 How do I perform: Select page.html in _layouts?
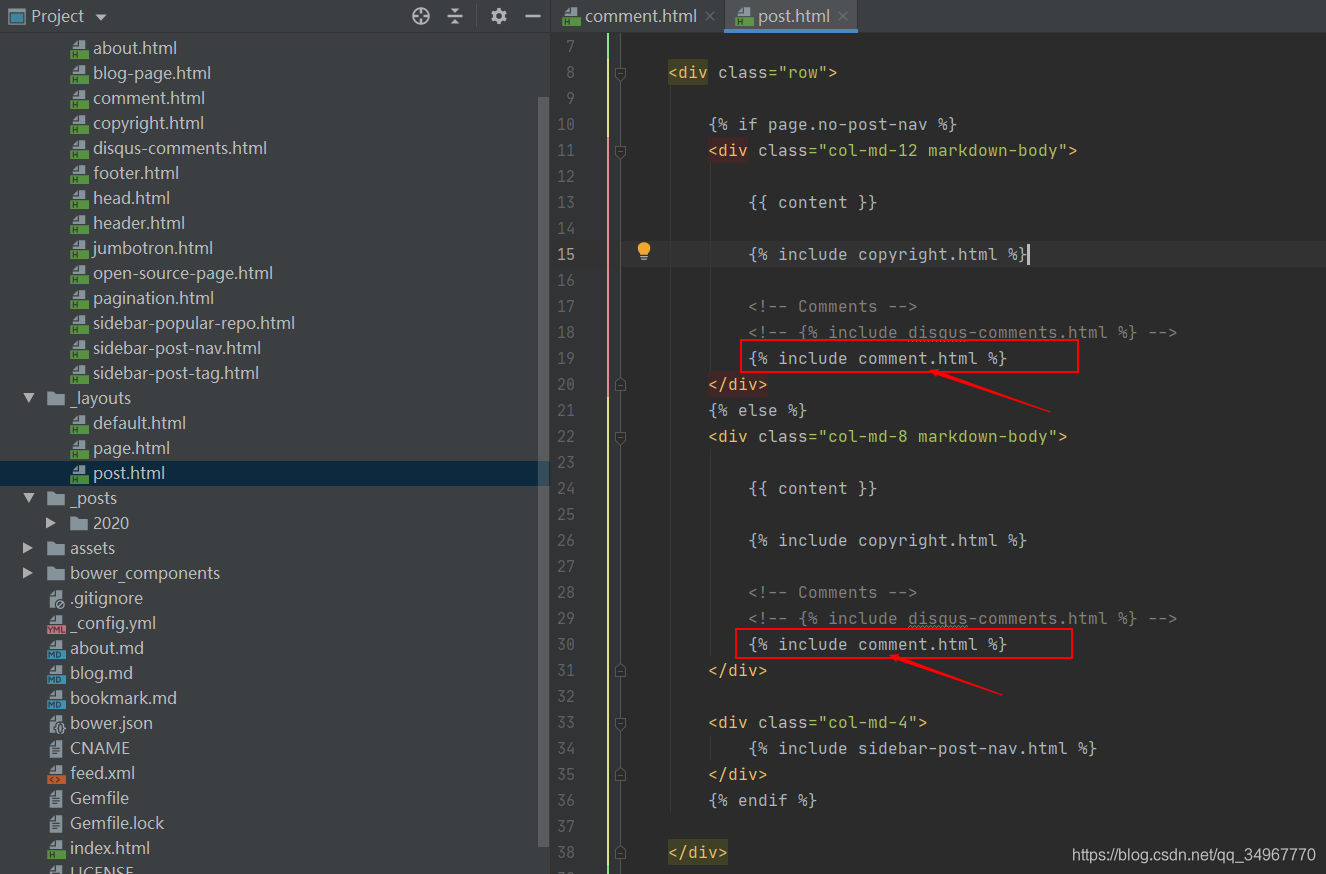(x=131, y=448)
